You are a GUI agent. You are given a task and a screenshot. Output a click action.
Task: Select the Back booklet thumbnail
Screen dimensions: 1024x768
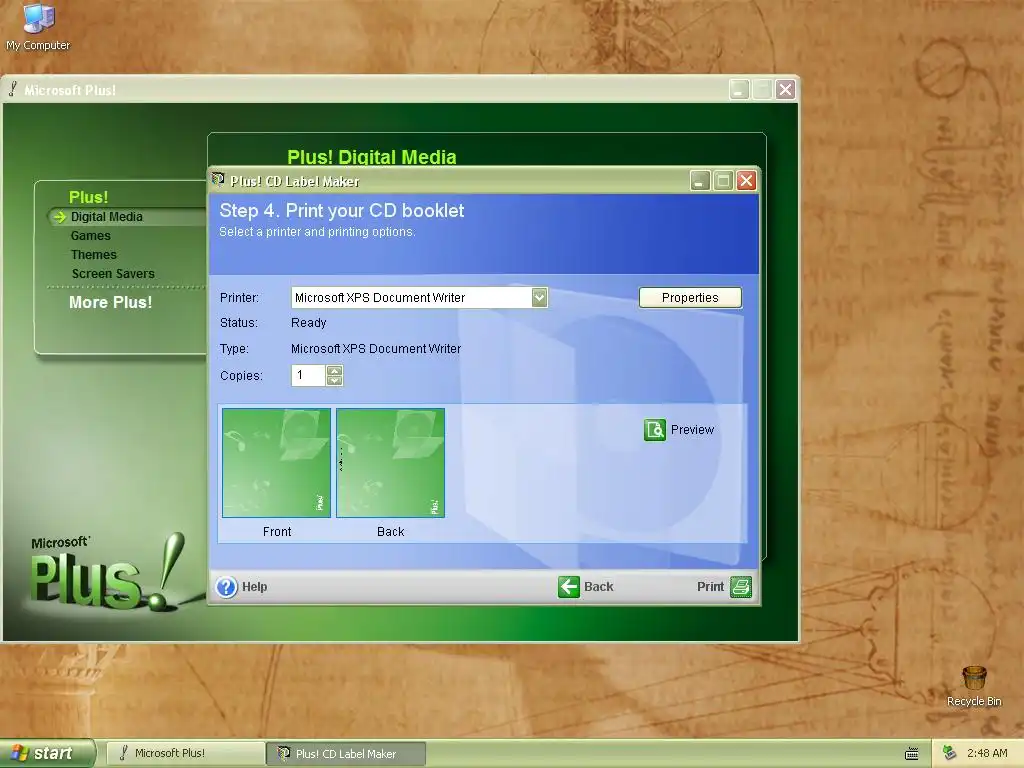[x=391, y=463]
